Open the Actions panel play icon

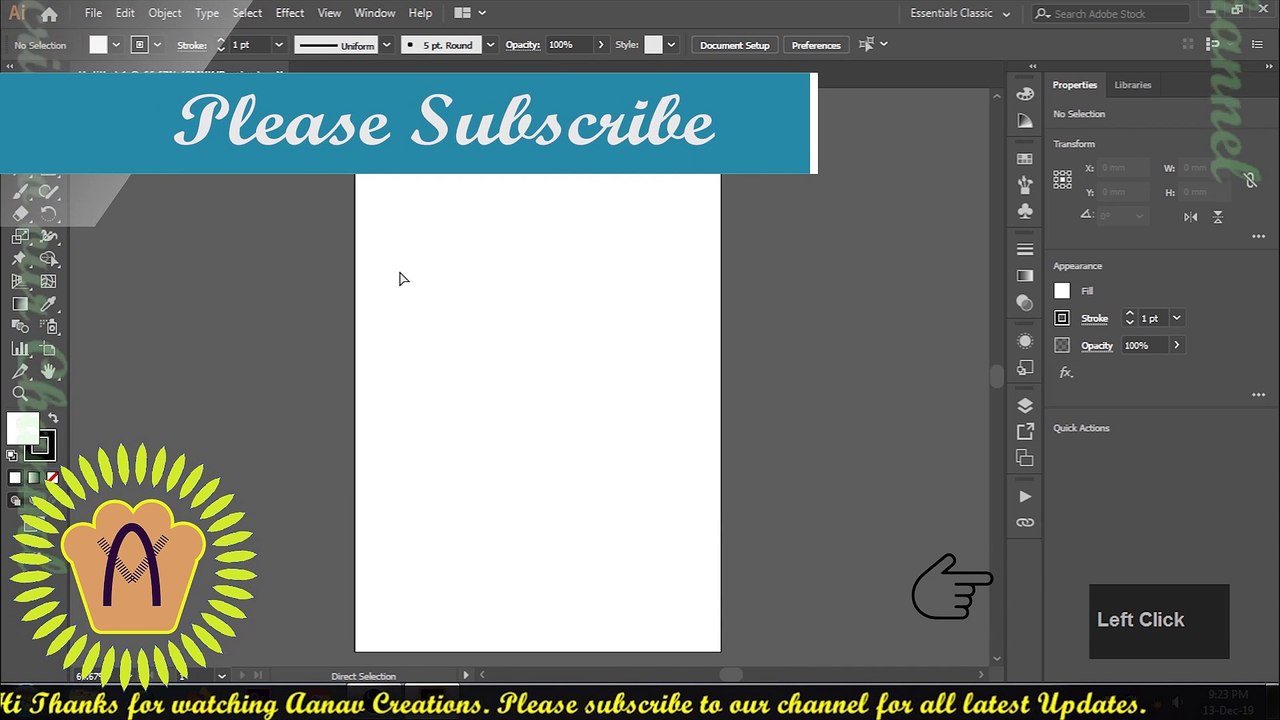click(x=1025, y=496)
